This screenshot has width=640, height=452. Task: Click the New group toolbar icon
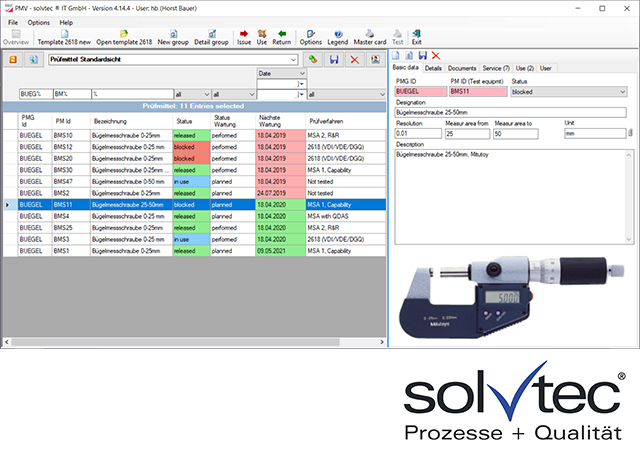[x=172, y=38]
